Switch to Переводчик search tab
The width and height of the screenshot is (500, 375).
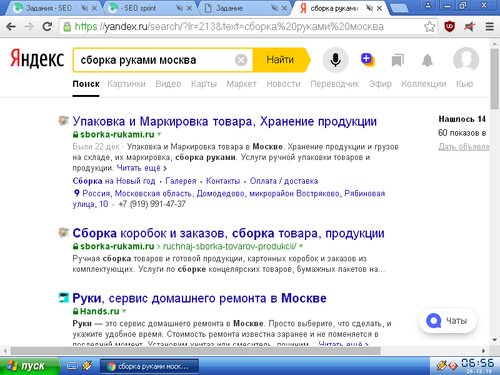[x=335, y=84]
